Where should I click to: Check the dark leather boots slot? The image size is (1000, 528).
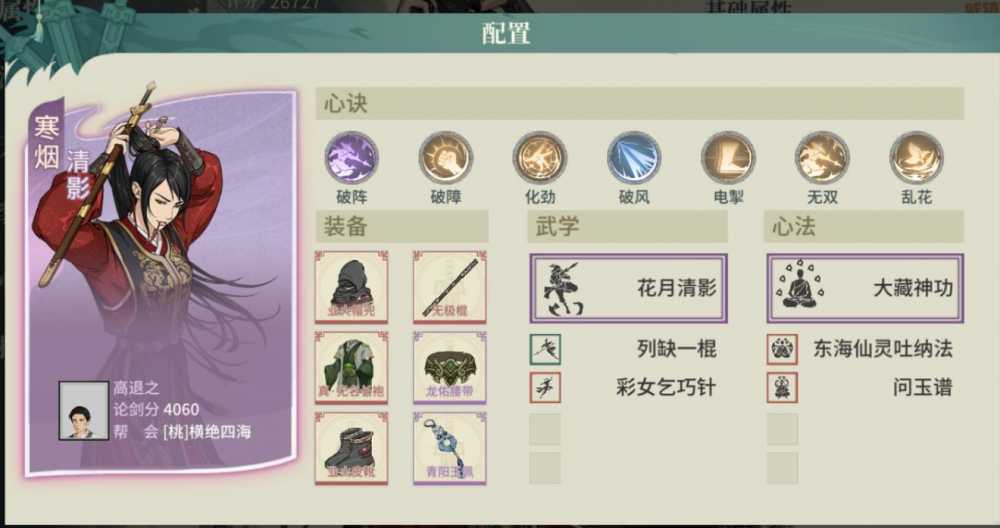351,448
